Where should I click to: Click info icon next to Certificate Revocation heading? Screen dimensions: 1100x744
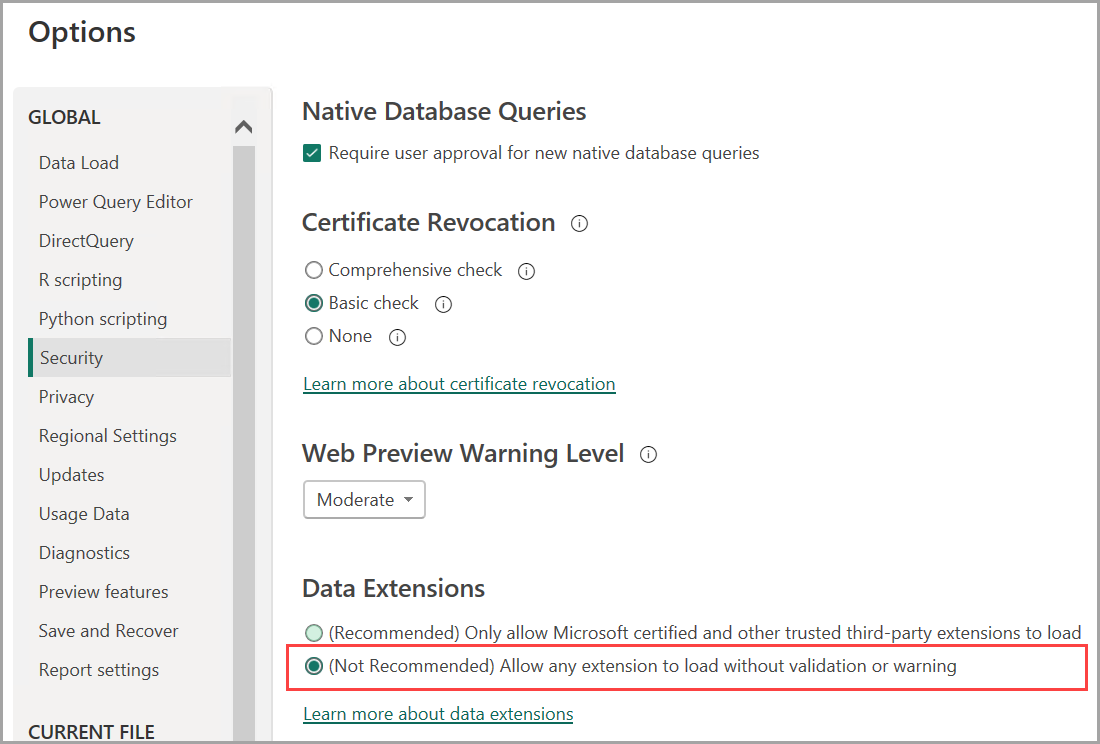[x=579, y=224]
